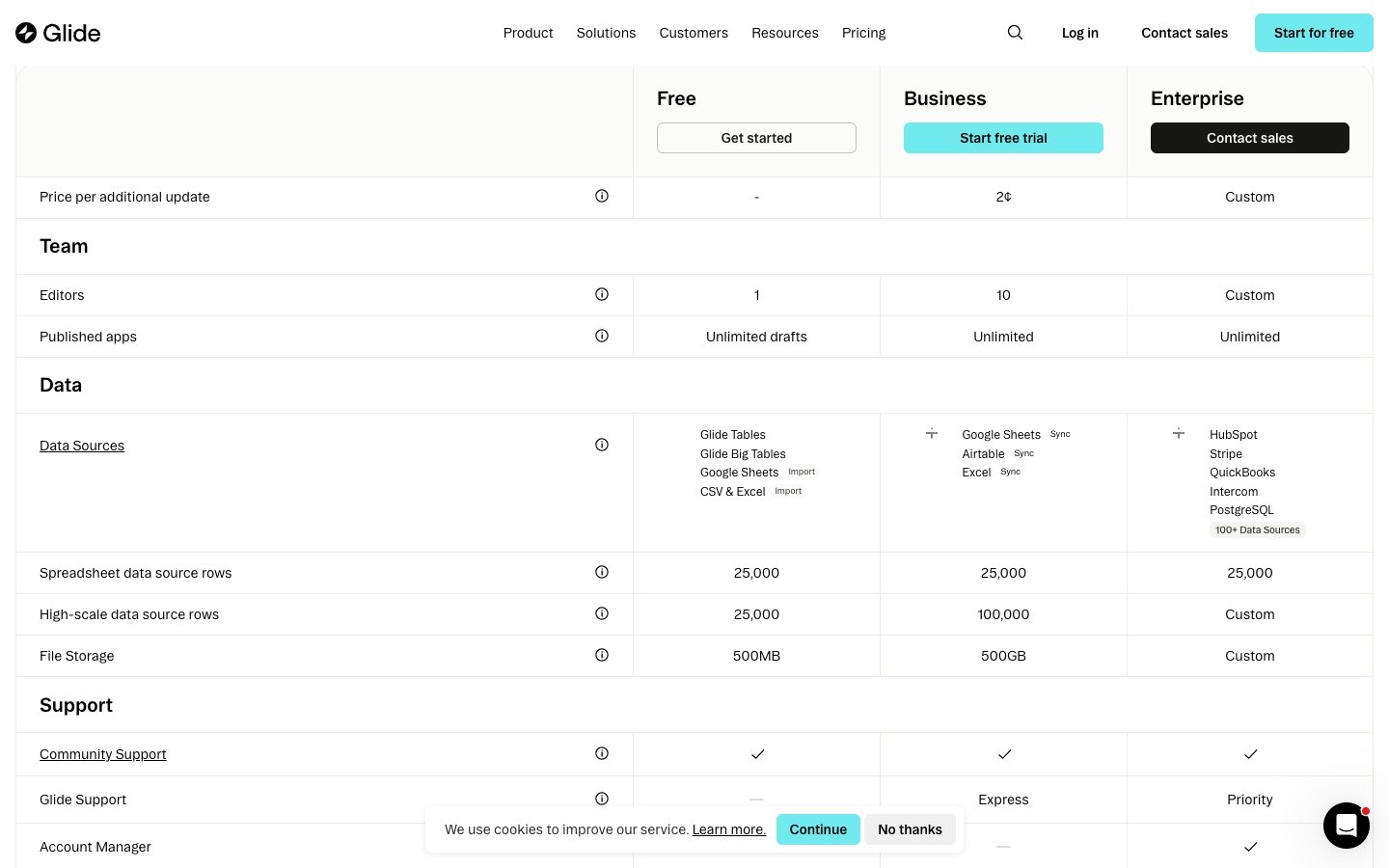Click High-scale data source rows info icon
Viewport: 1389px width, 868px height.
pyautogui.click(x=602, y=614)
